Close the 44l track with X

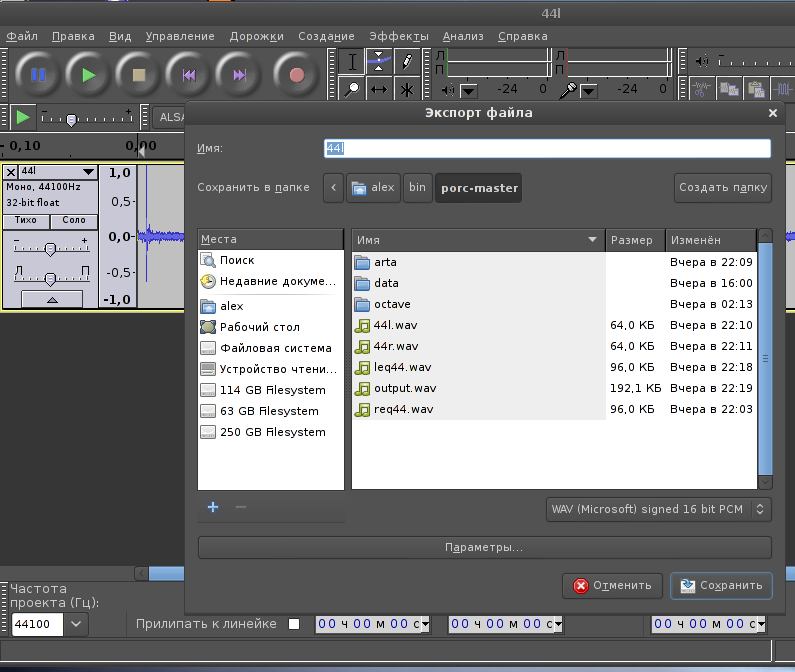point(11,172)
